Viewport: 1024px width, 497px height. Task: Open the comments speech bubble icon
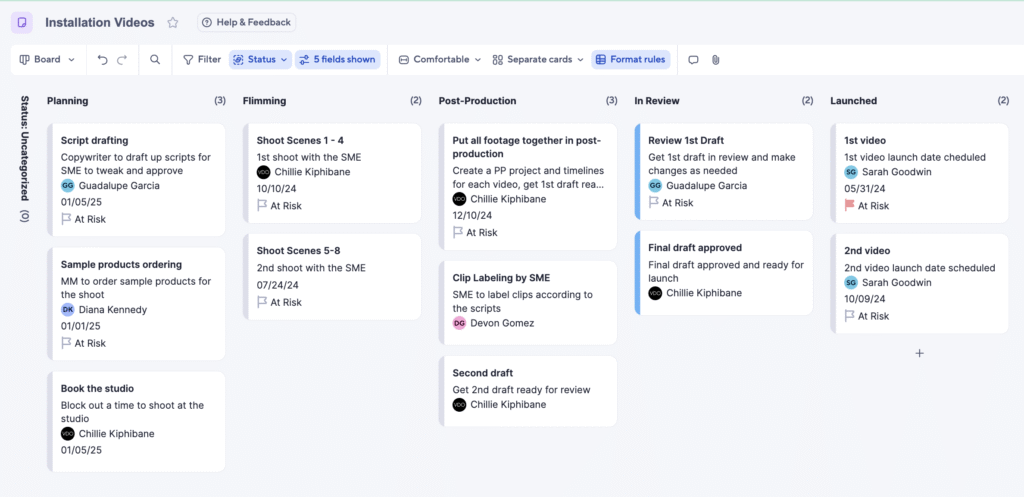(693, 60)
